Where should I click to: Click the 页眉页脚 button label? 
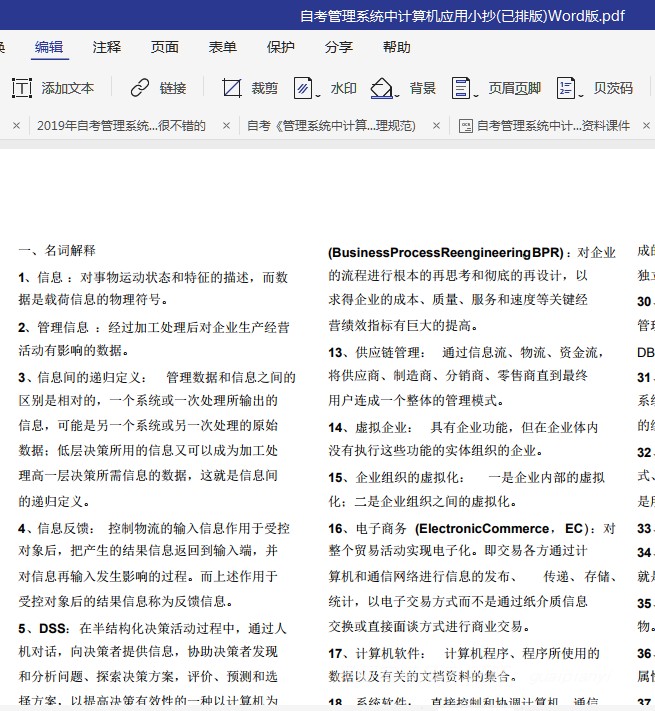tap(514, 88)
